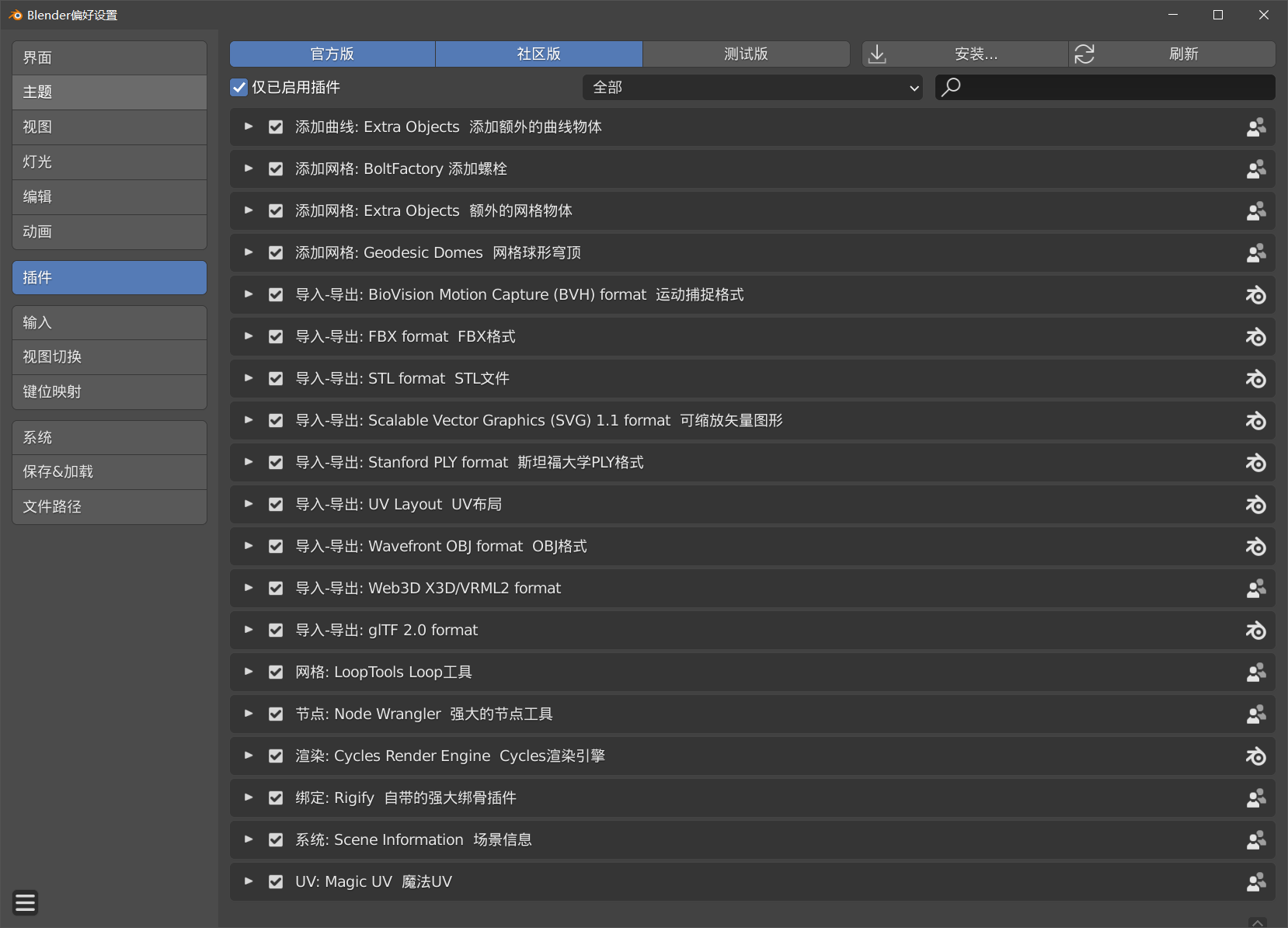
Task: Open the 主题 preferences section
Action: pos(110,92)
